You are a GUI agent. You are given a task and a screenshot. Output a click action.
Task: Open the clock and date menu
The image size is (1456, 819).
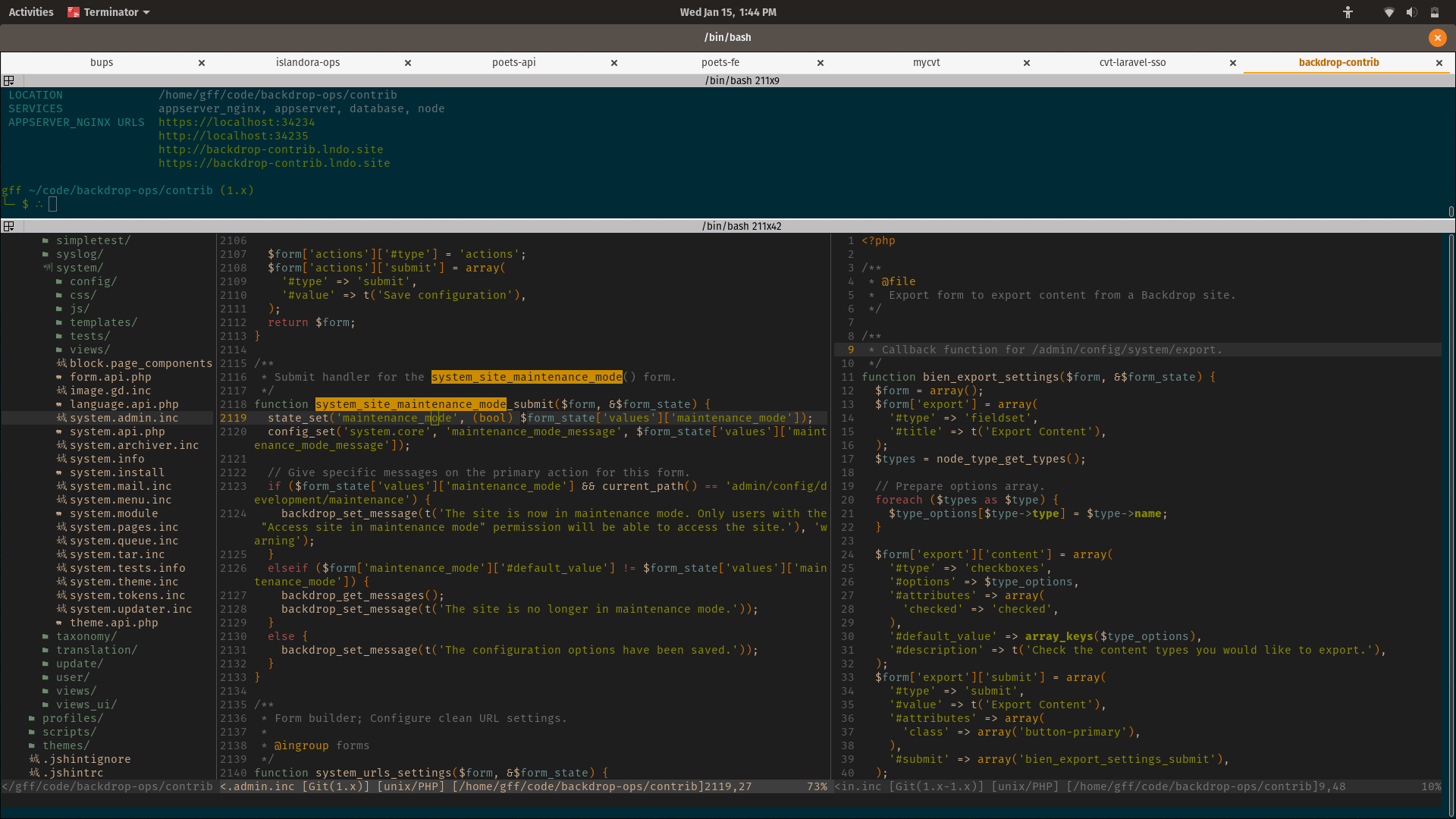[727, 12]
